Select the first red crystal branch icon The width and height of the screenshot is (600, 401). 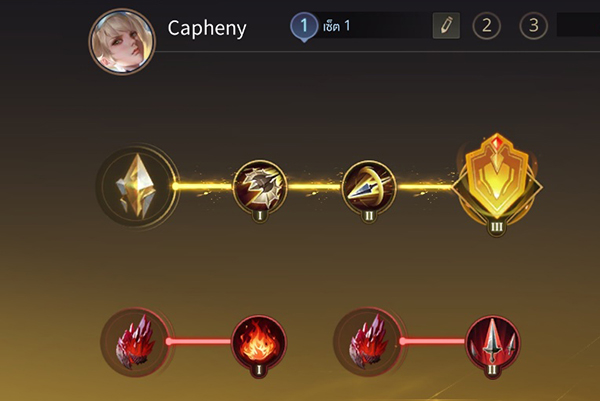[x=135, y=342]
